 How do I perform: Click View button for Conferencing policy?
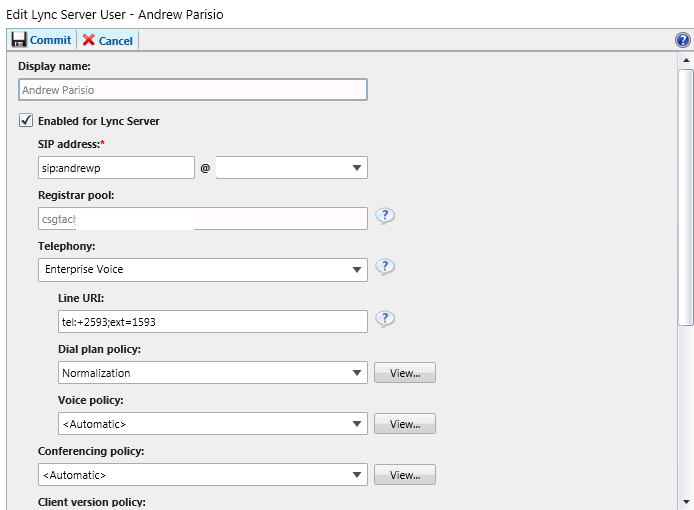[x=405, y=475]
